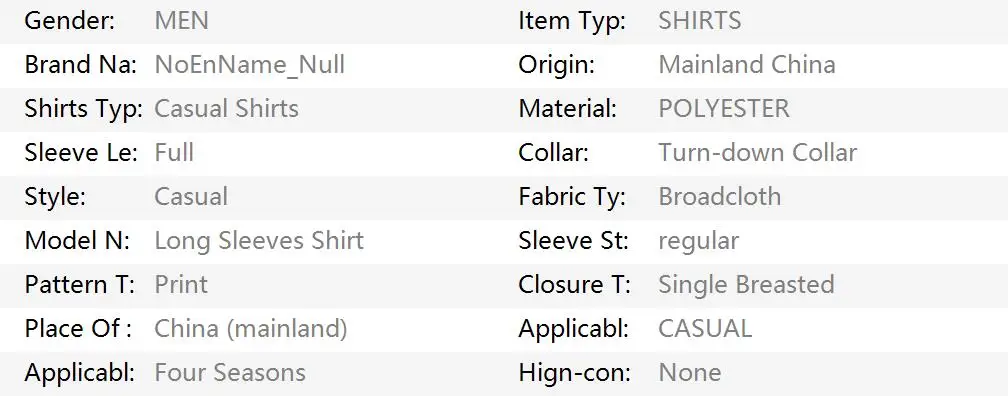Click the Gender label
The height and width of the screenshot is (396, 1008).
pyautogui.click(x=70, y=21)
